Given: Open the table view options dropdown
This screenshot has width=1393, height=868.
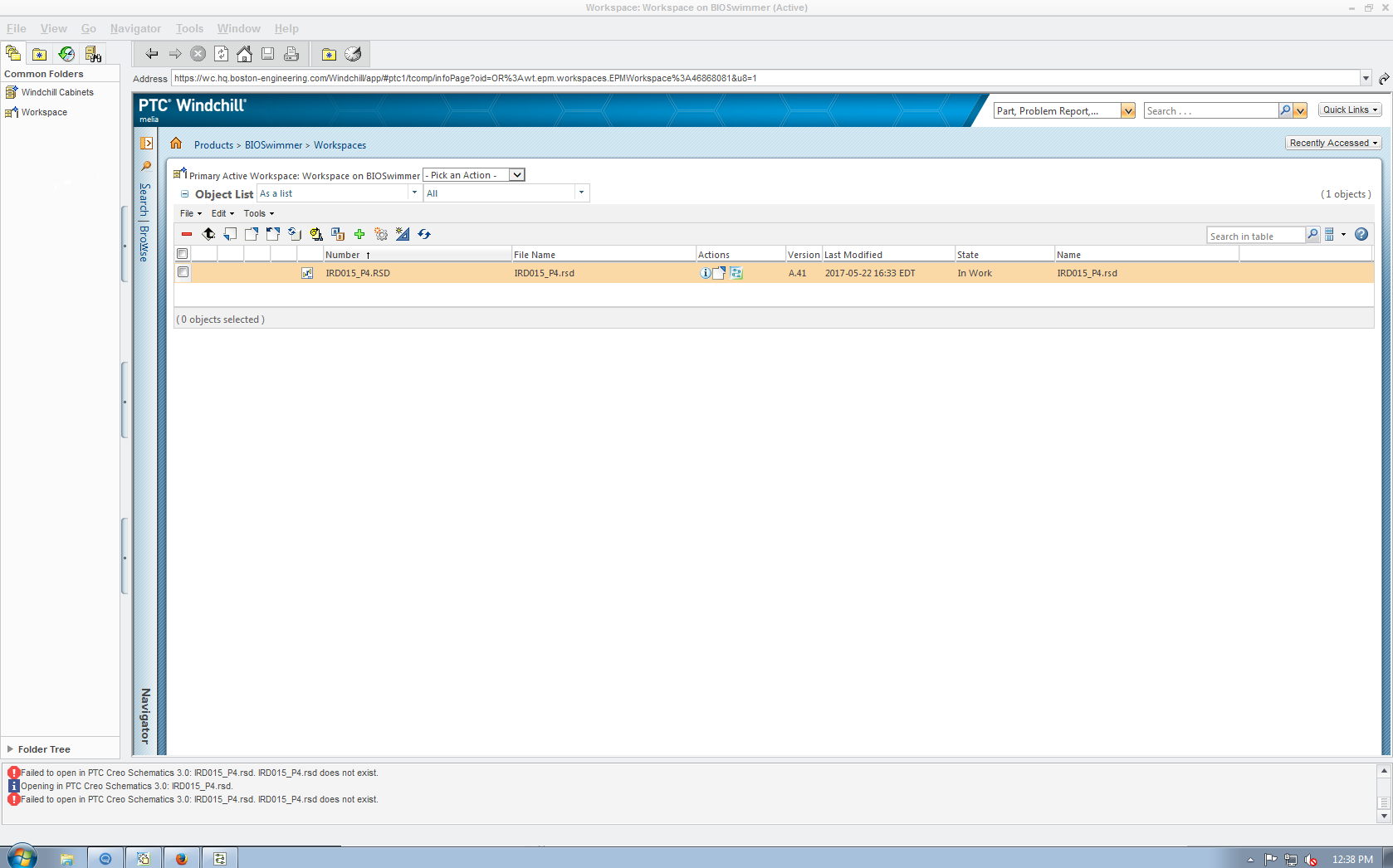Looking at the screenshot, I should [1335, 235].
